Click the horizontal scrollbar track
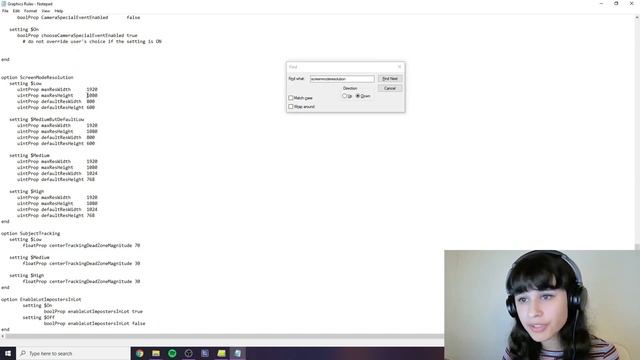Image resolution: width=640 pixels, height=360 pixels. point(224,336)
